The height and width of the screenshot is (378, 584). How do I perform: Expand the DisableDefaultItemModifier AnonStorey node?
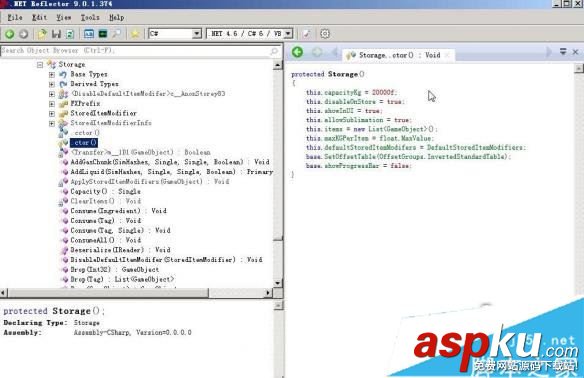point(52,94)
